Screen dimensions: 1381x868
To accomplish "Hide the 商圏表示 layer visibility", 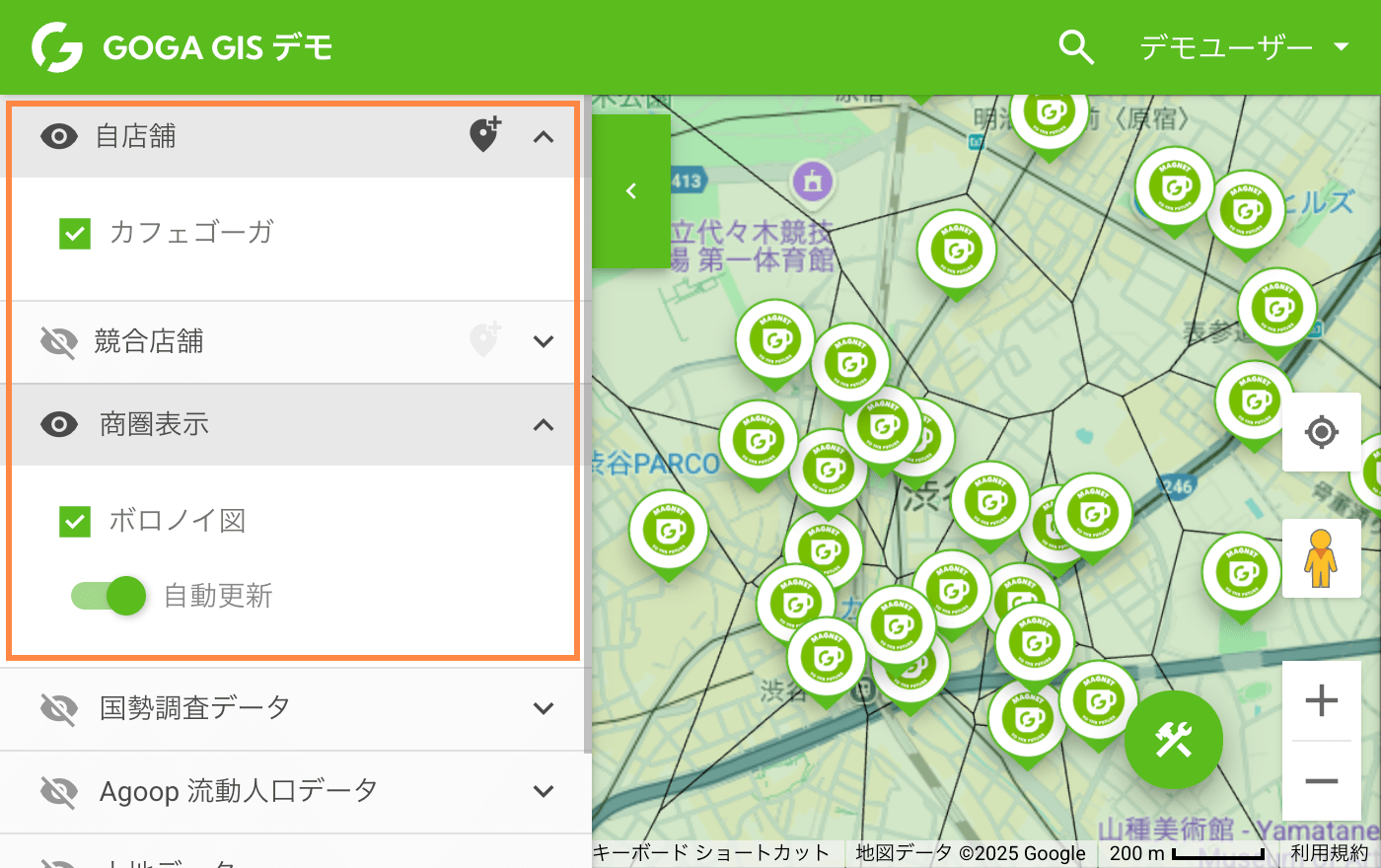I will [x=59, y=424].
